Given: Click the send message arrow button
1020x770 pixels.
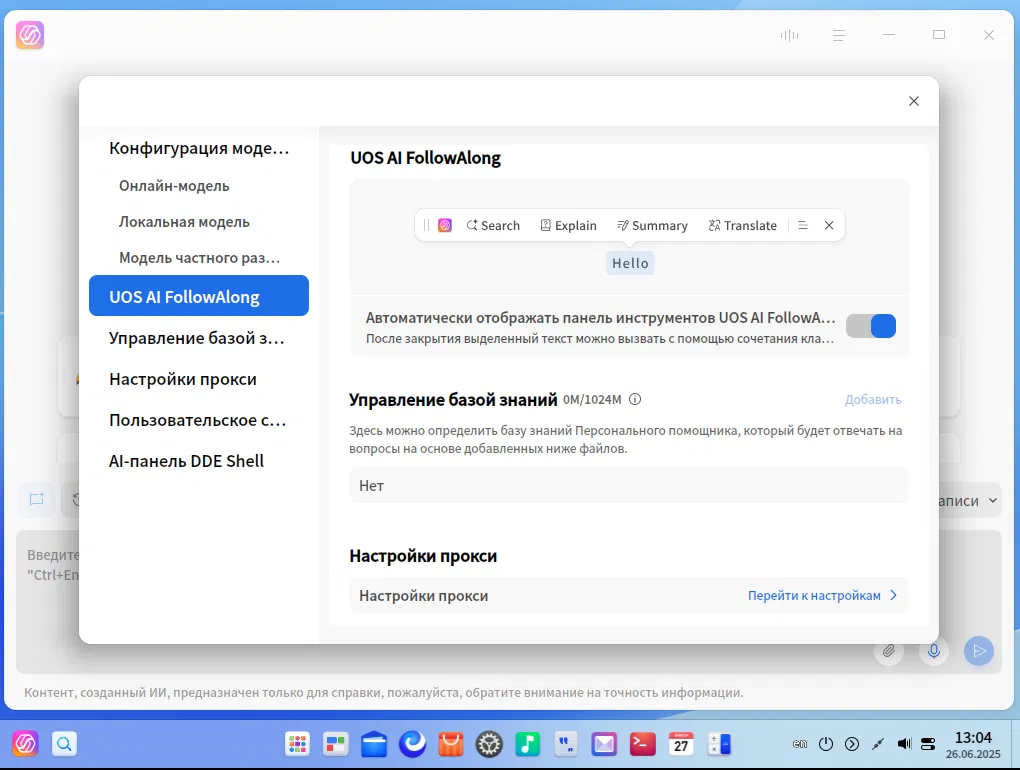Looking at the screenshot, I should (979, 650).
